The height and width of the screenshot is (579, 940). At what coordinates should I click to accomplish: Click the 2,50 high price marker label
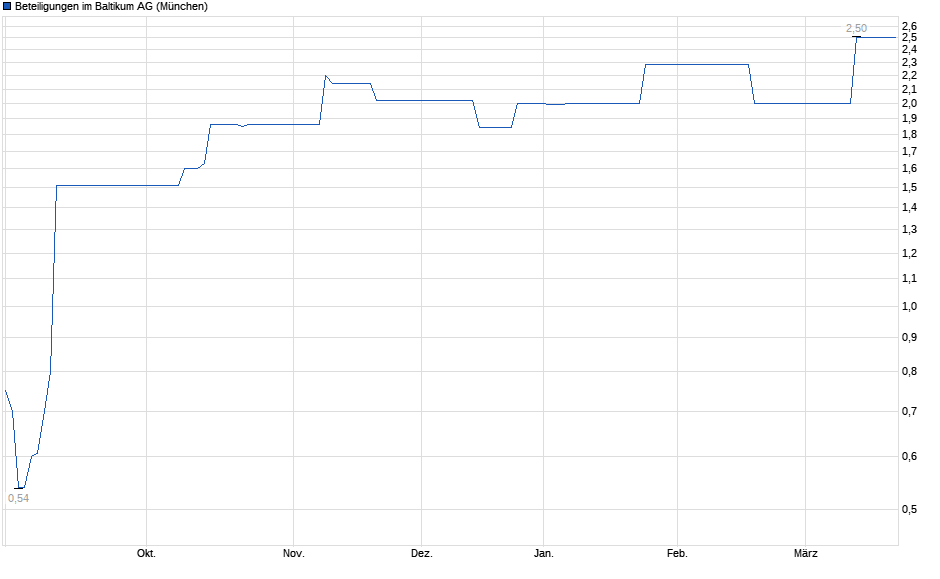[857, 26]
